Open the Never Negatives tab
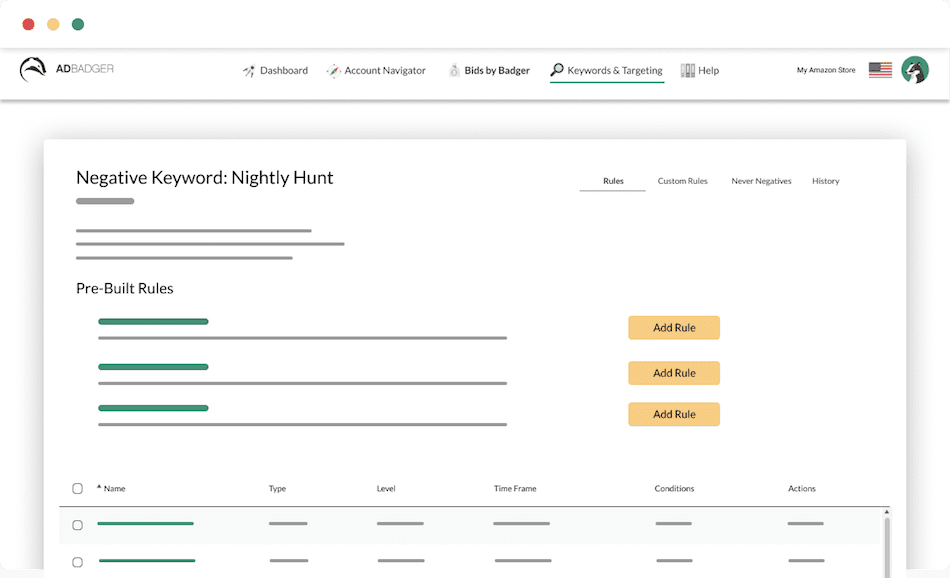950x578 pixels. click(761, 181)
